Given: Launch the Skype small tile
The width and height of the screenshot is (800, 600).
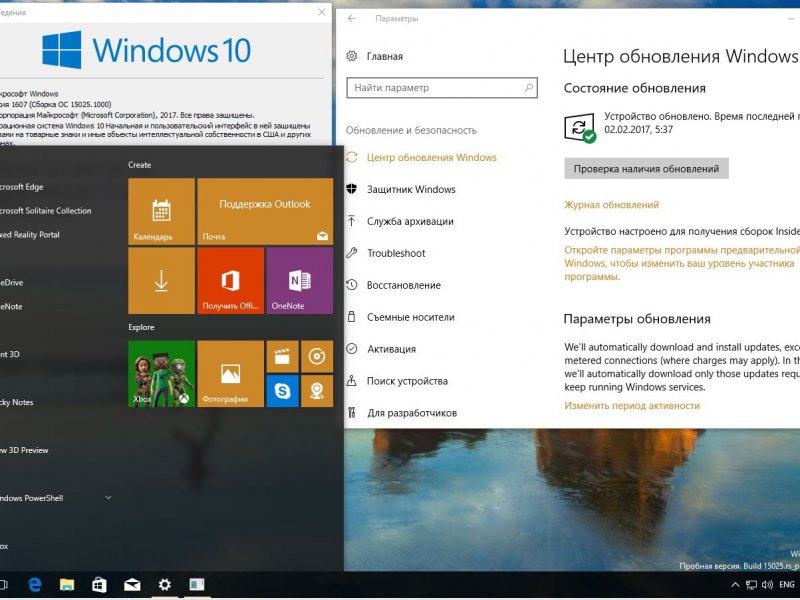Looking at the screenshot, I should 282,391.
